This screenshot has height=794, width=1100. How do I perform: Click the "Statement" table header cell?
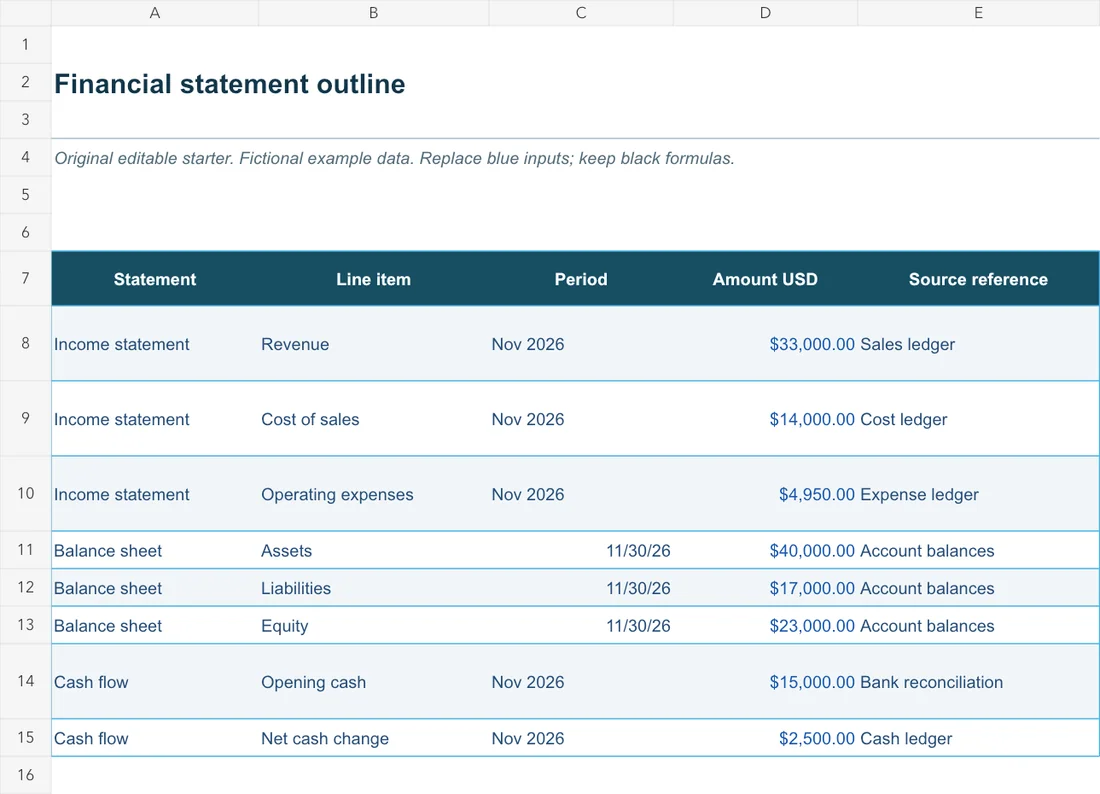point(155,279)
